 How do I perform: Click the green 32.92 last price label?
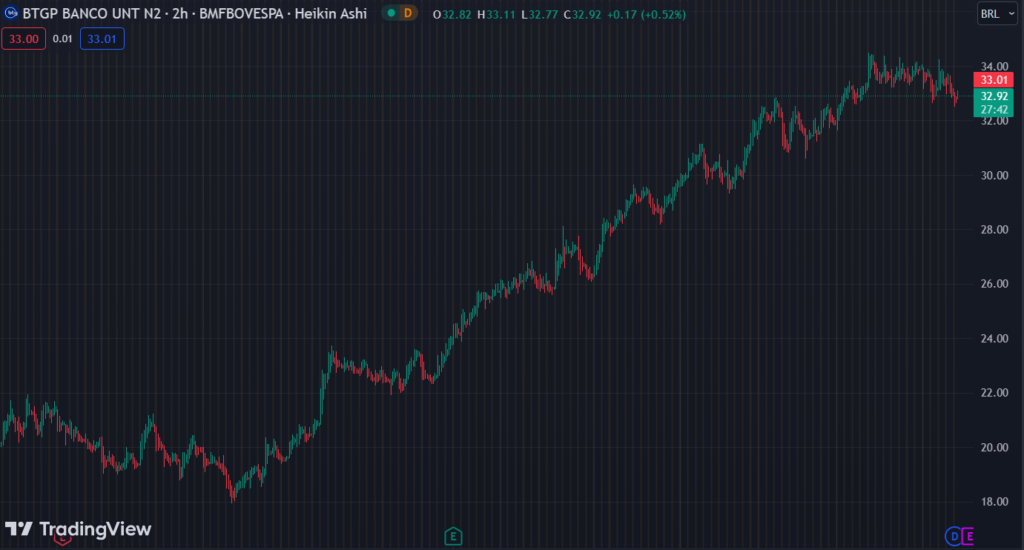click(x=993, y=96)
